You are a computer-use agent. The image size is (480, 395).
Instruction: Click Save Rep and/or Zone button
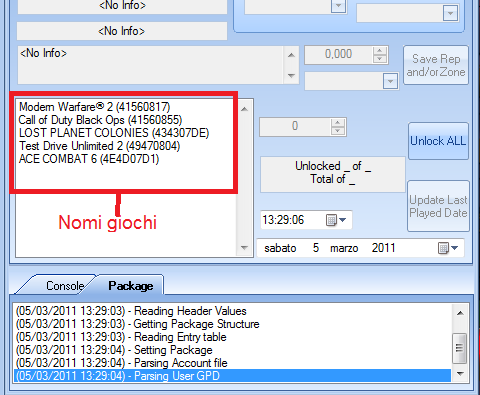[436, 65]
